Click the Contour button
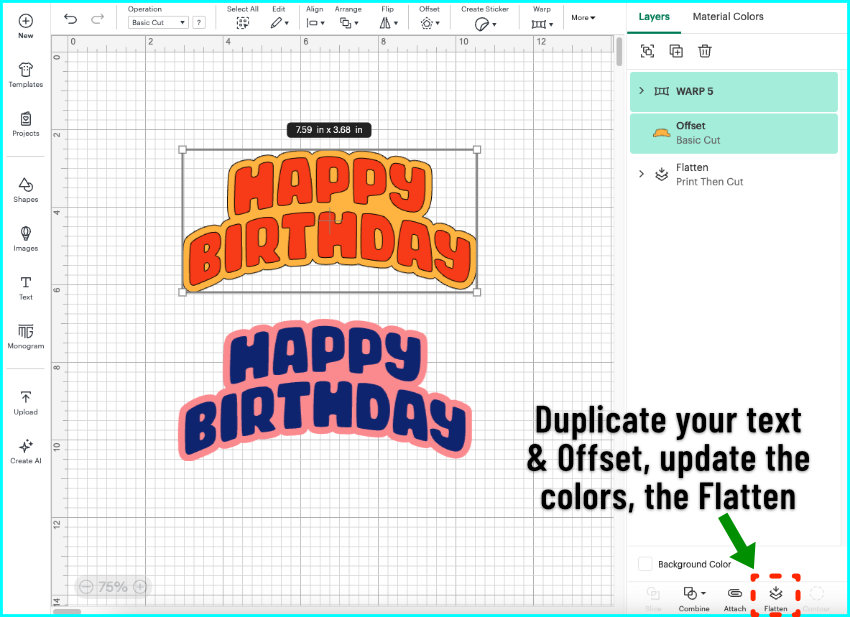The image size is (850, 617). [817, 599]
